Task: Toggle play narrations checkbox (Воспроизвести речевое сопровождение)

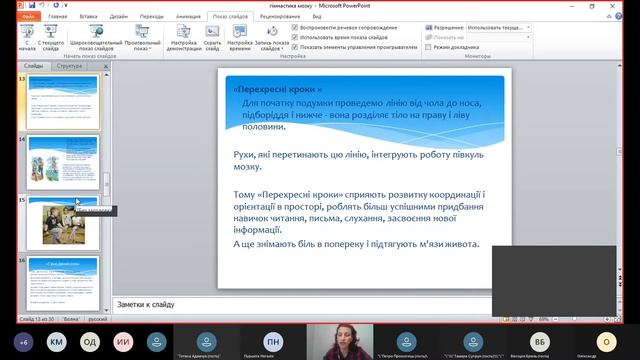Action: point(295,27)
